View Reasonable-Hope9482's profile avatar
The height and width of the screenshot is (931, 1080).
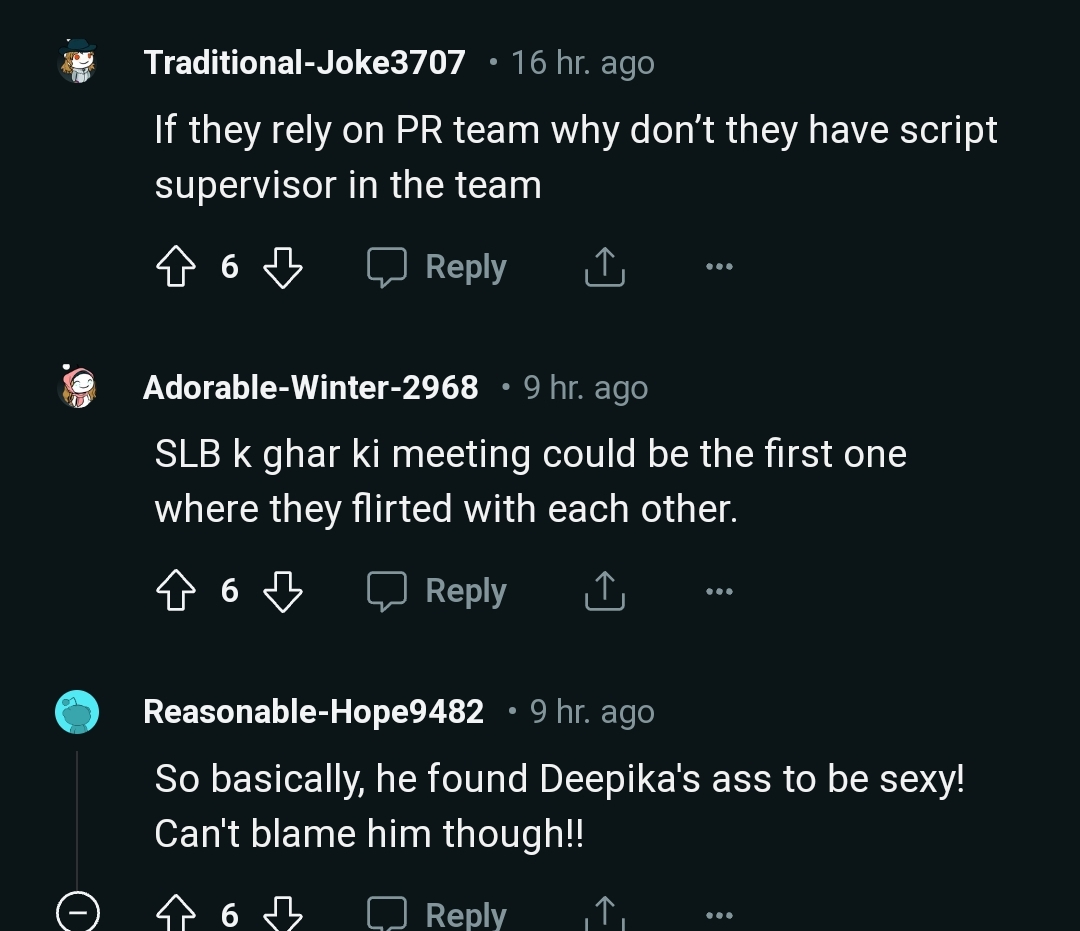click(77, 712)
